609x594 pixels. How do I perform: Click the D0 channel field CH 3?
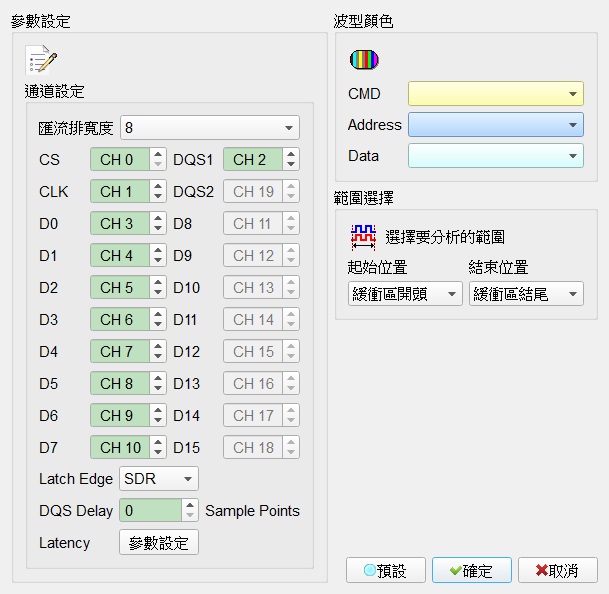(x=120, y=223)
